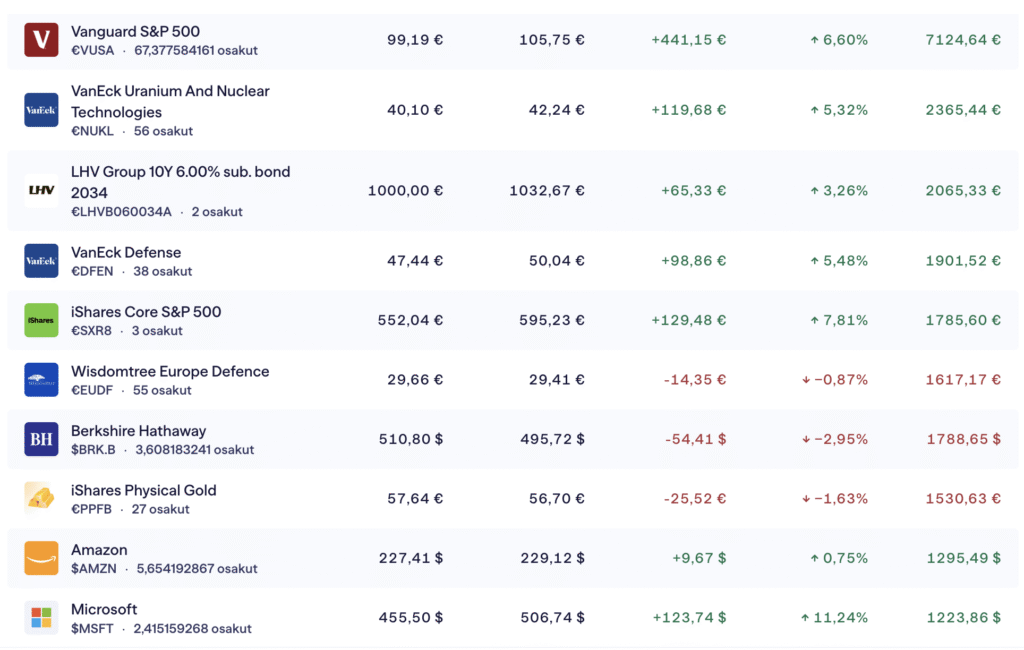Open the iShares Core S&P 500 logo
Viewport: 1024px width, 650px height.
pos(41,320)
